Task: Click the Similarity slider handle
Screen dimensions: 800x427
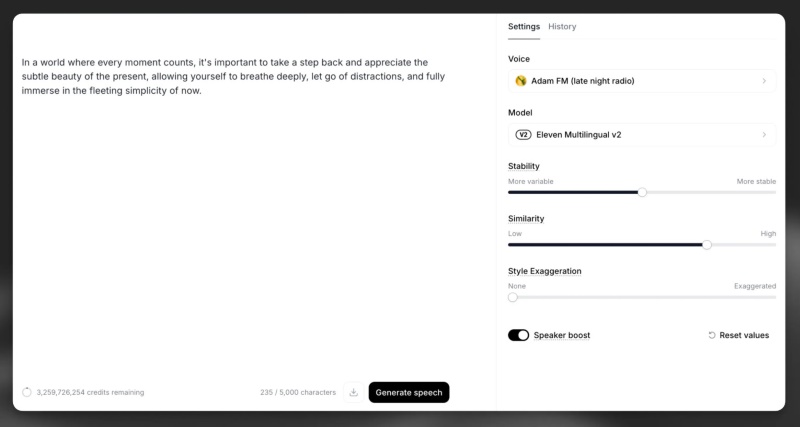Action: coord(707,244)
